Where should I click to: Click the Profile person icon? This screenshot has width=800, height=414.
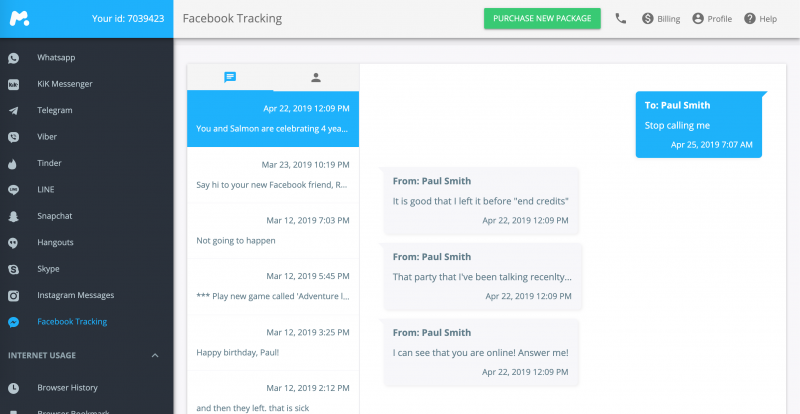698,19
